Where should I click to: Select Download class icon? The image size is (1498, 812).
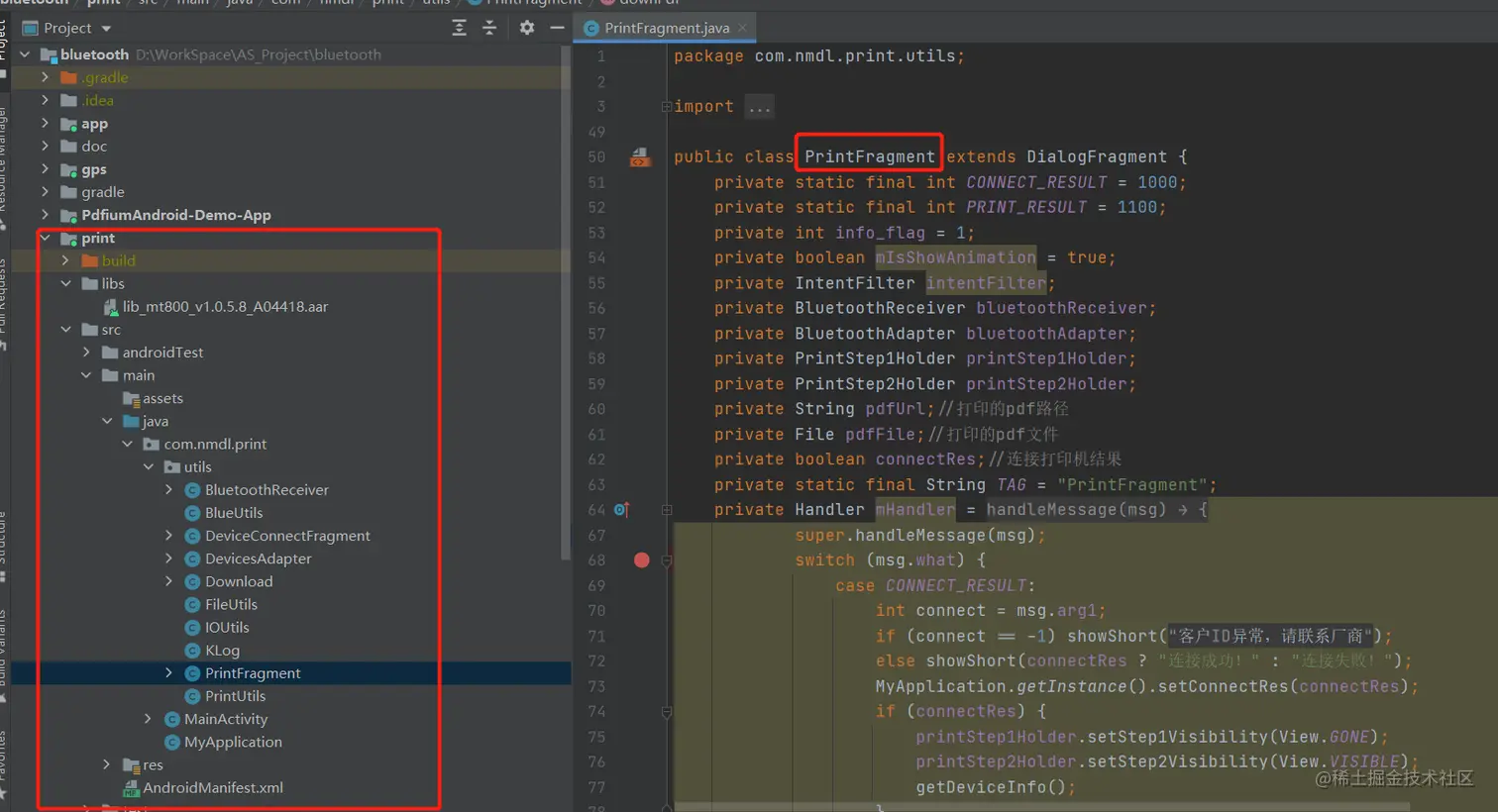(192, 581)
